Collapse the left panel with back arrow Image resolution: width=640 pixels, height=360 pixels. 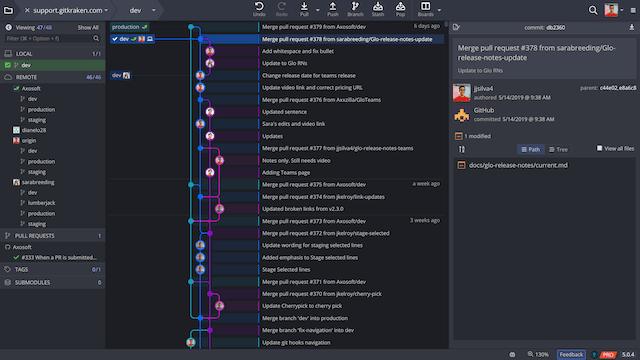[8, 27]
